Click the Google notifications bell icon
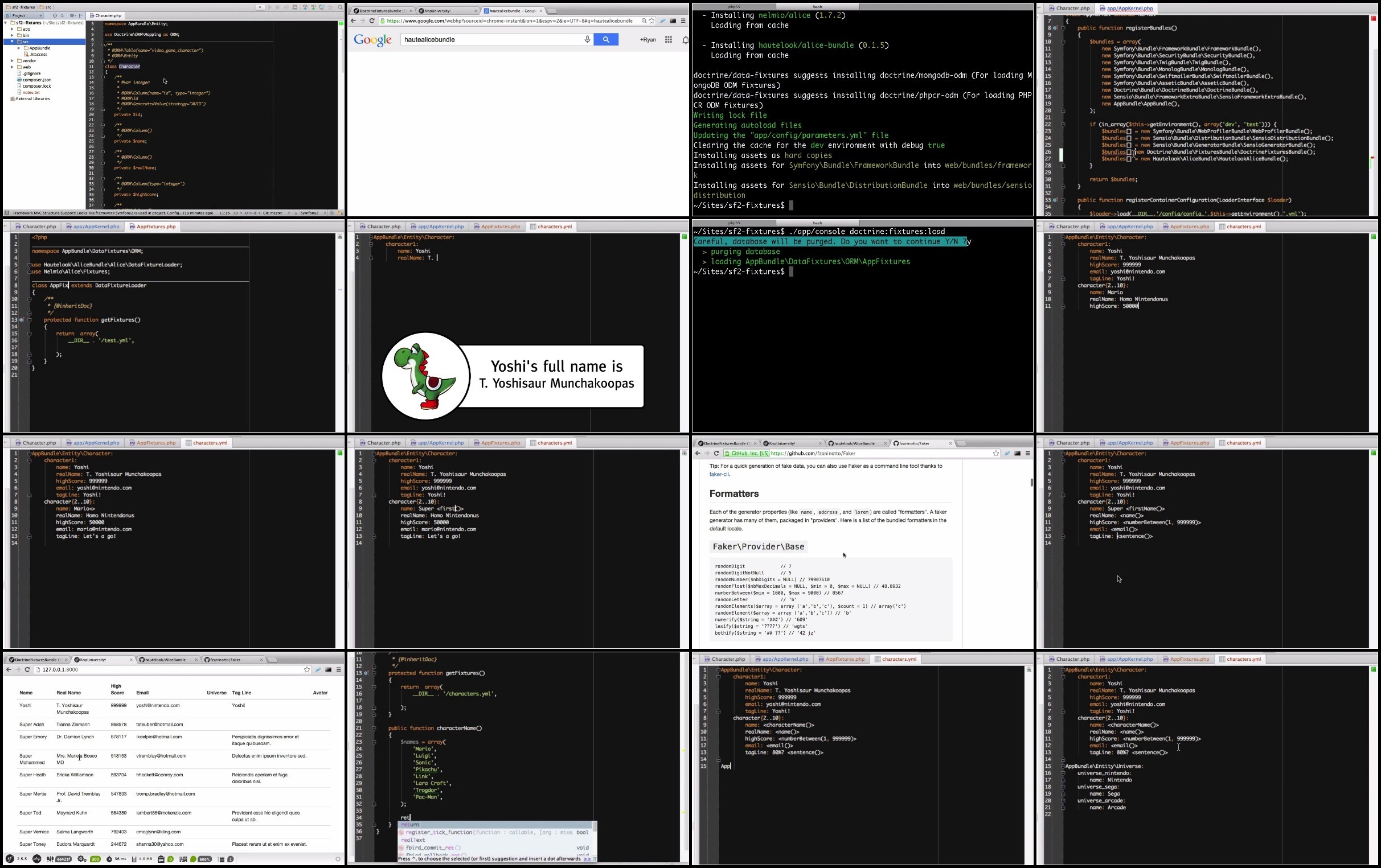Screen dimensions: 1381x868 tap(685, 40)
